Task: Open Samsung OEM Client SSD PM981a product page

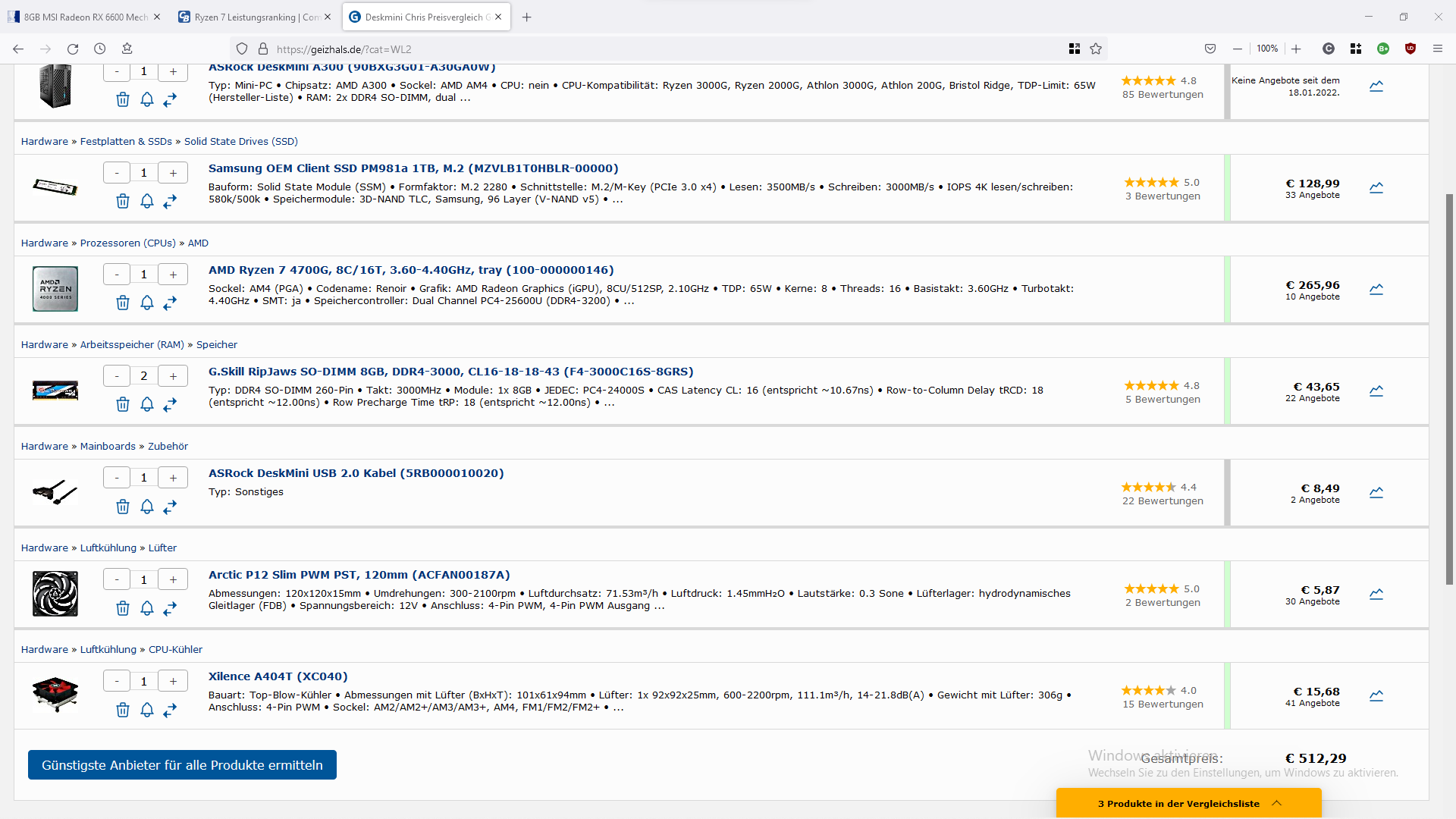Action: 413,168
